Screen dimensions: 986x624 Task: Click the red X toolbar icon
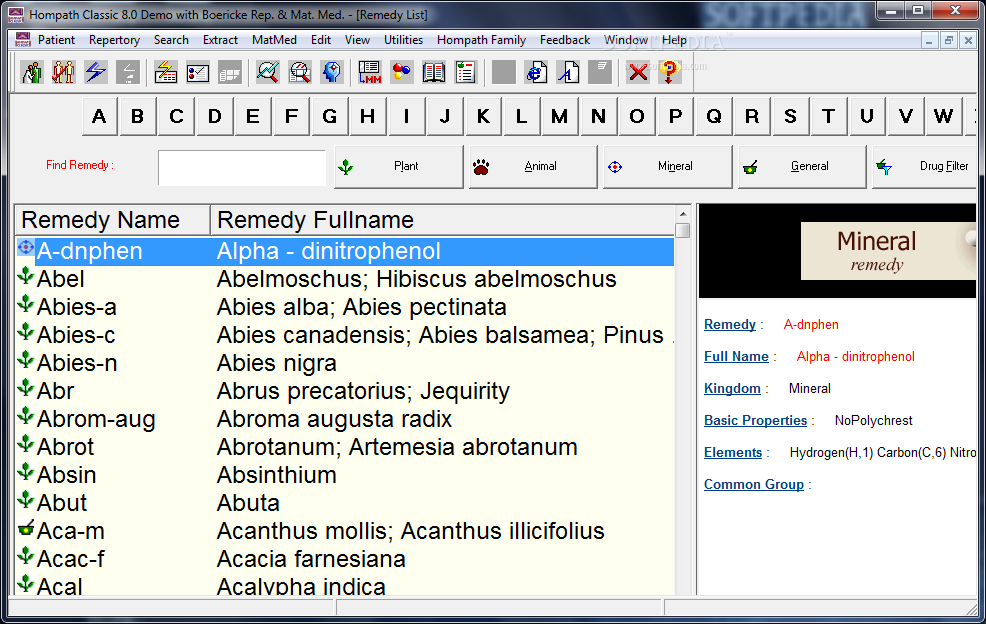pyautogui.click(x=638, y=72)
